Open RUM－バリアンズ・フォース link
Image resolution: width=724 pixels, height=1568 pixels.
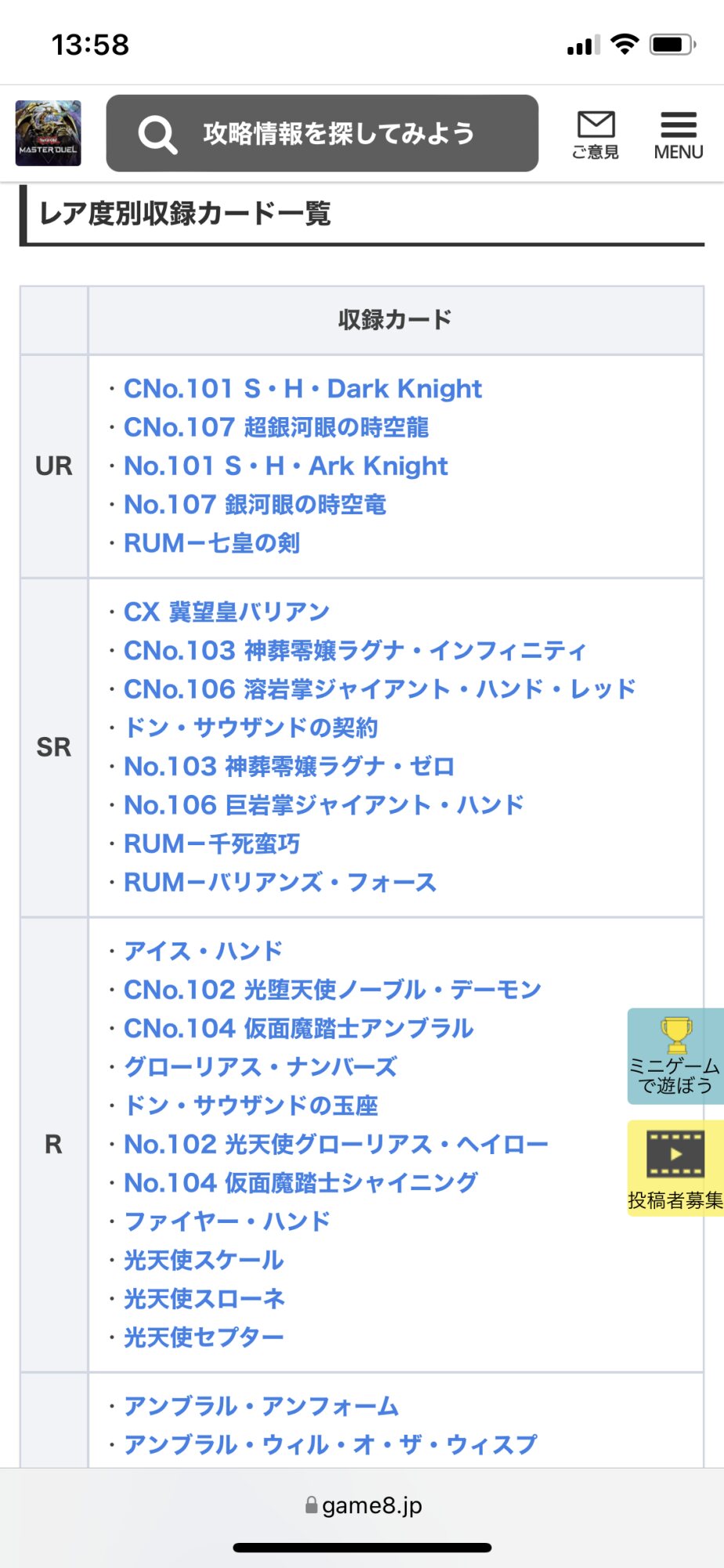coord(280,882)
